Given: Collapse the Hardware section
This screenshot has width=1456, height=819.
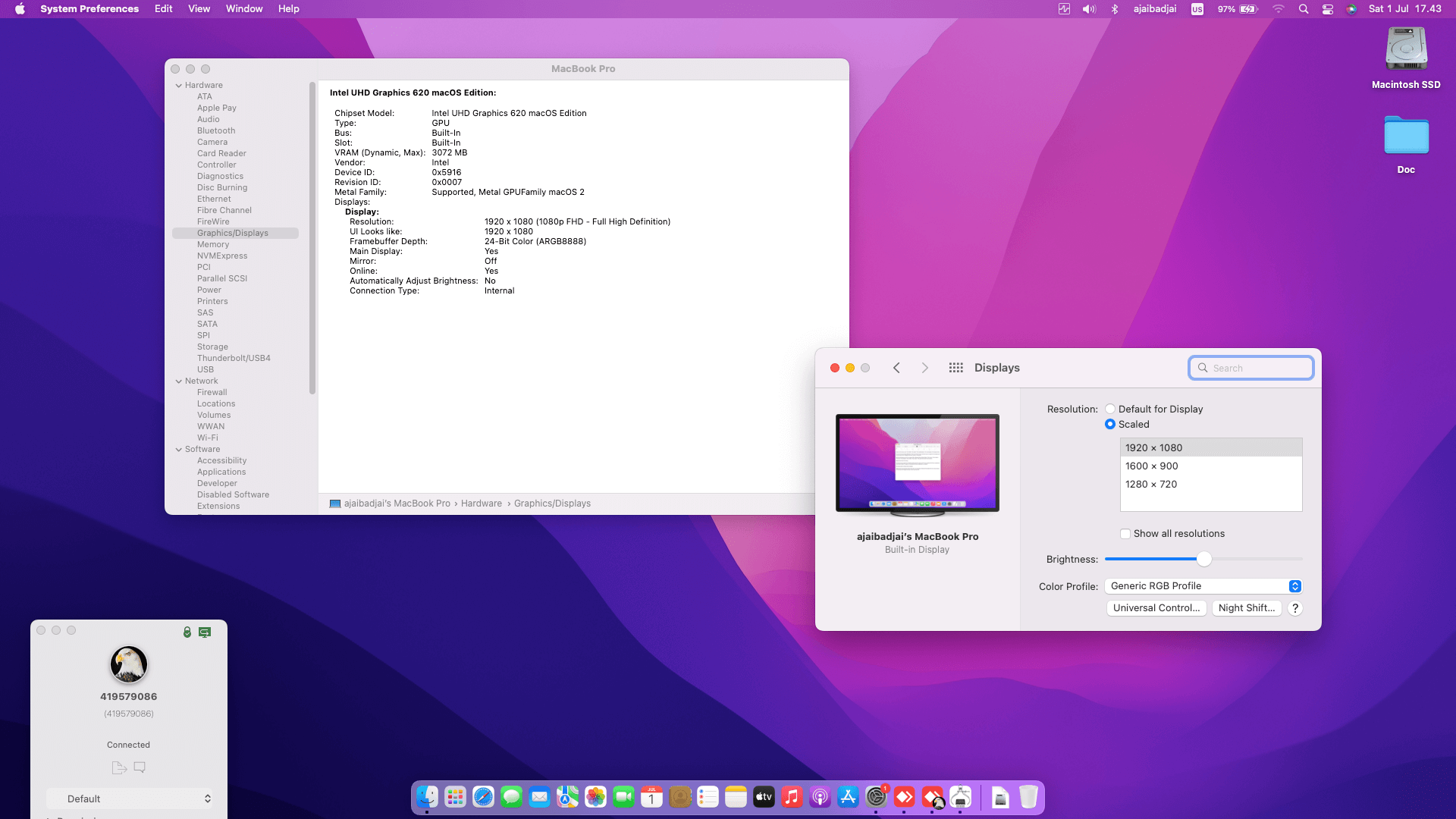Looking at the screenshot, I should [x=179, y=86].
